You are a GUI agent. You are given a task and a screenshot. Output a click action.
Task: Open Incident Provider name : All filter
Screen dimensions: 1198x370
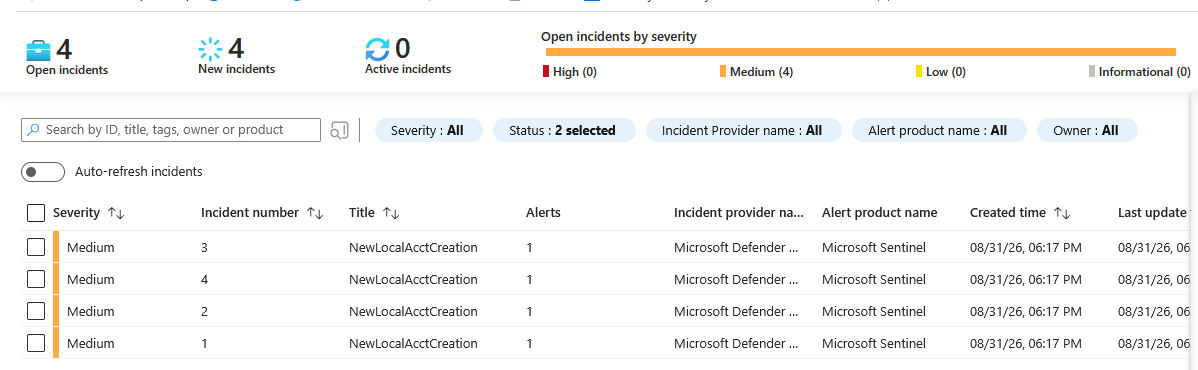(743, 131)
